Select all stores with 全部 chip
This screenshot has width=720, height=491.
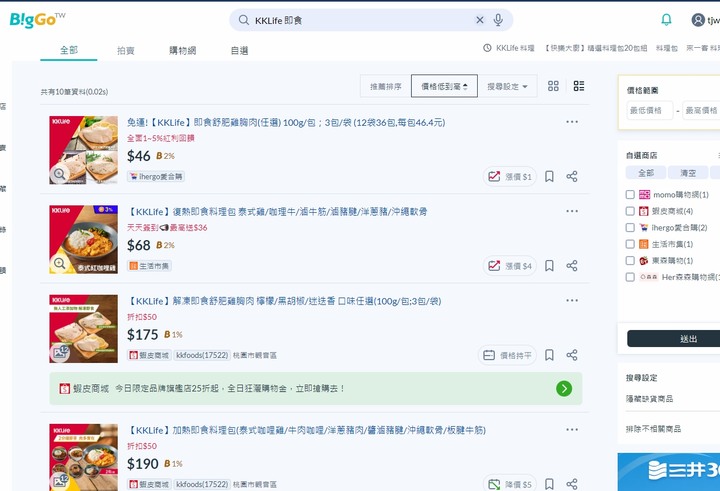(646, 173)
